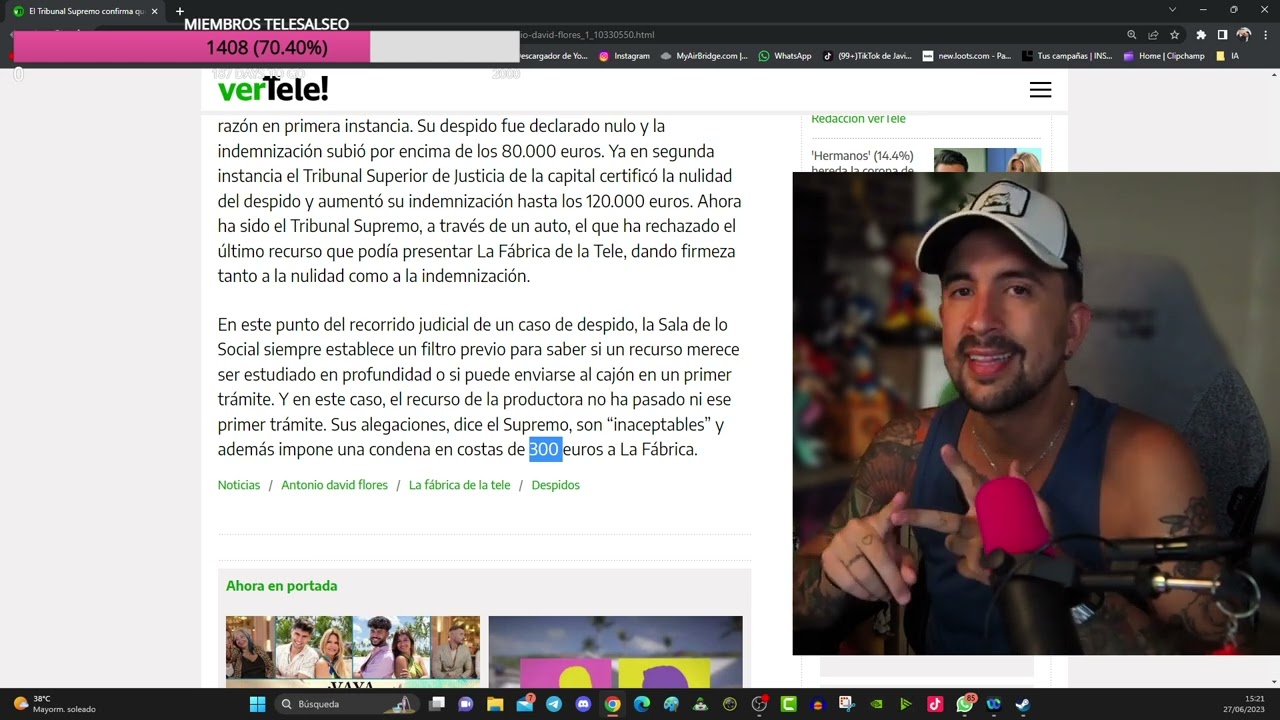
Task: Open Microsoft Edge from the taskbar
Action: (642, 704)
